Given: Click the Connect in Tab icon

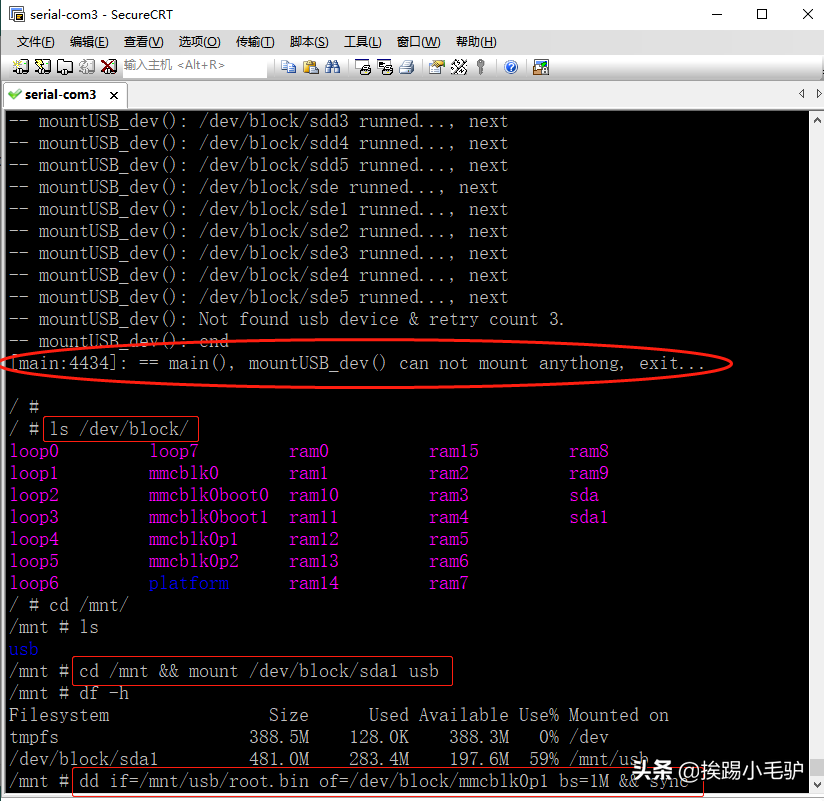Looking at the screenshot, I should pos(65,67).
